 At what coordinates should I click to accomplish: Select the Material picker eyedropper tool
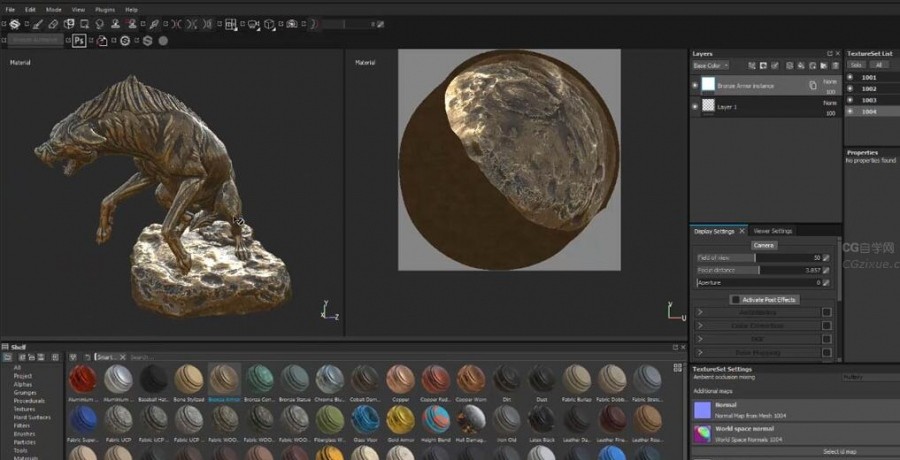154,24
